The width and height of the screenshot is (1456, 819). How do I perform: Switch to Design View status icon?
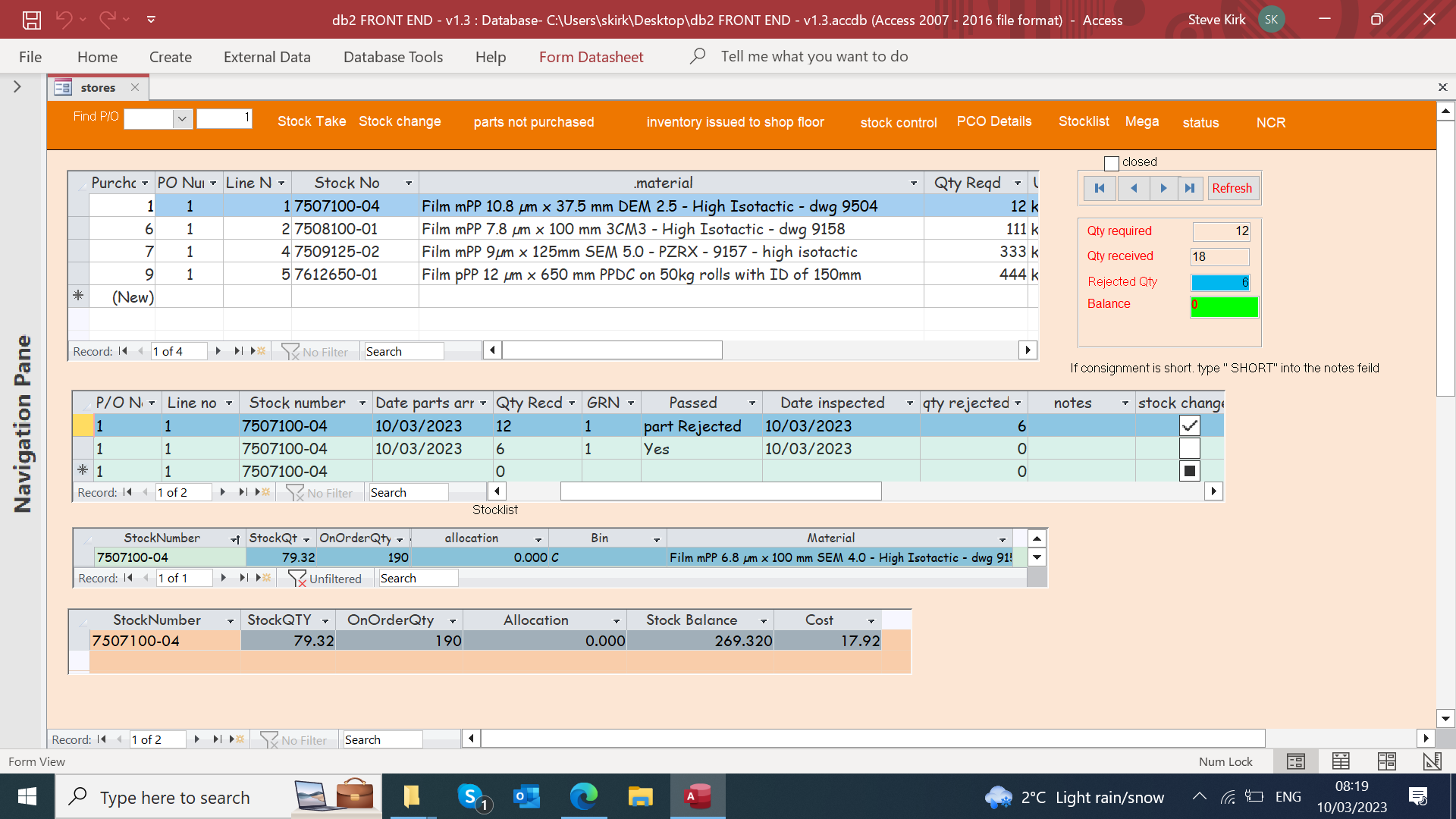pyautogui.click(x=1432, y=761)
